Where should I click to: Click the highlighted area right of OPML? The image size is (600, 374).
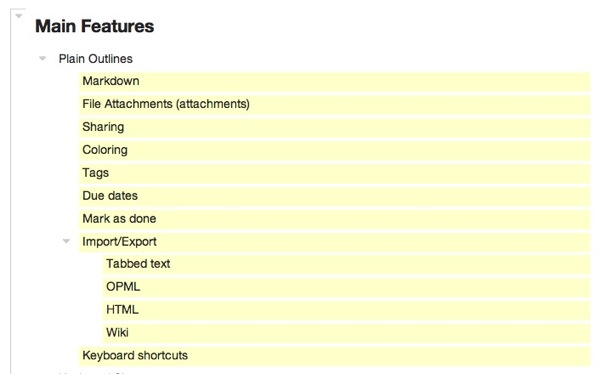point(365,287)
